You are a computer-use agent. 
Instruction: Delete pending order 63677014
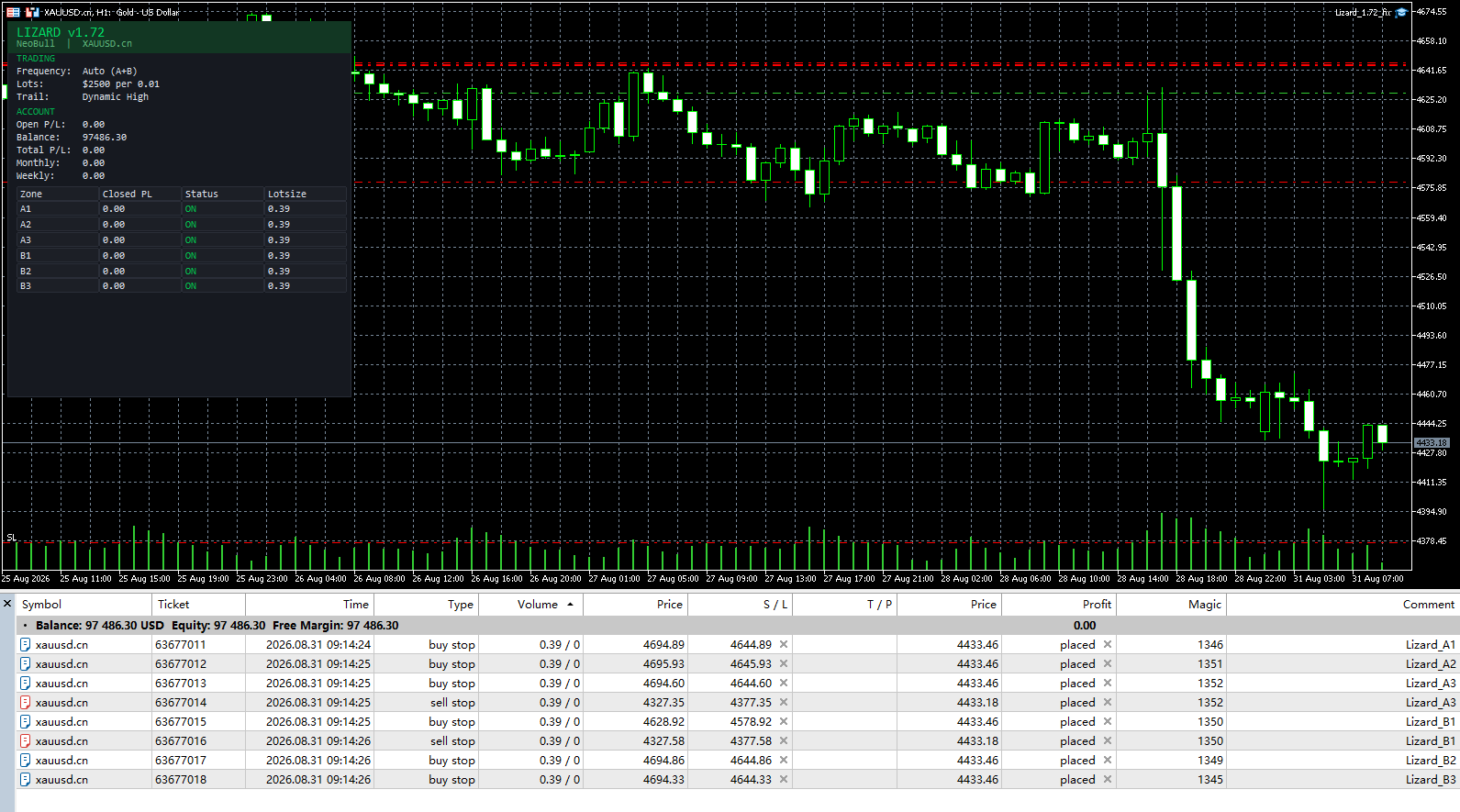(1108, 702)
